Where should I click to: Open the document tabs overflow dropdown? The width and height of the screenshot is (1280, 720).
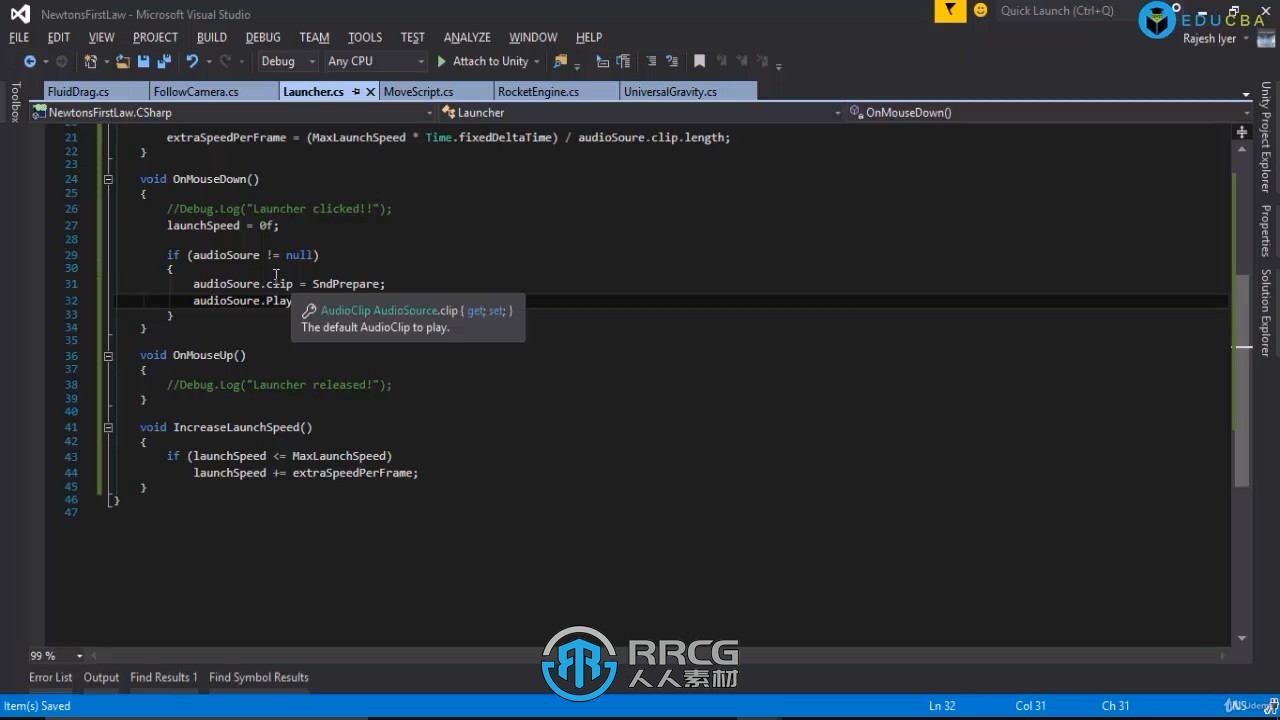coord(1245,94)
